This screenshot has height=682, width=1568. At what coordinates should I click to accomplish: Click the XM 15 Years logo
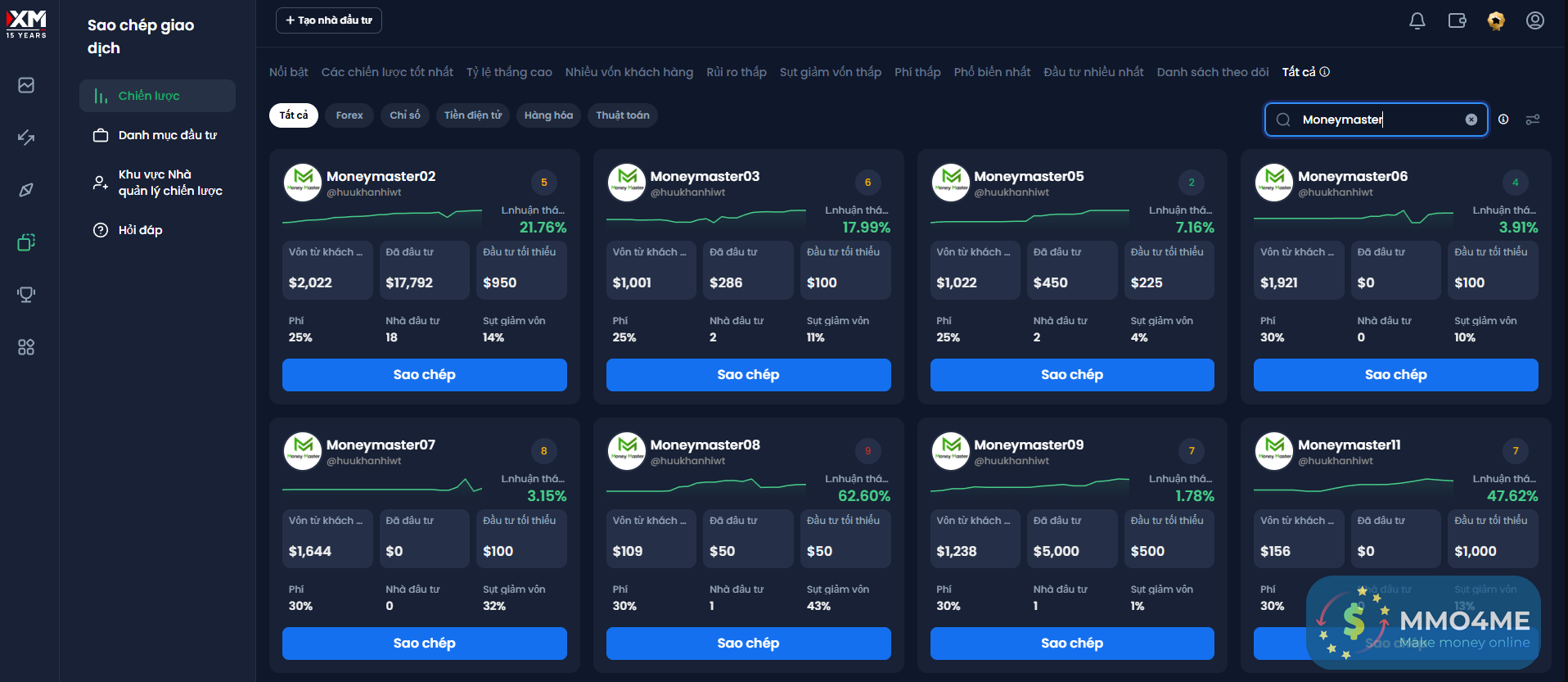coord(26,24)
